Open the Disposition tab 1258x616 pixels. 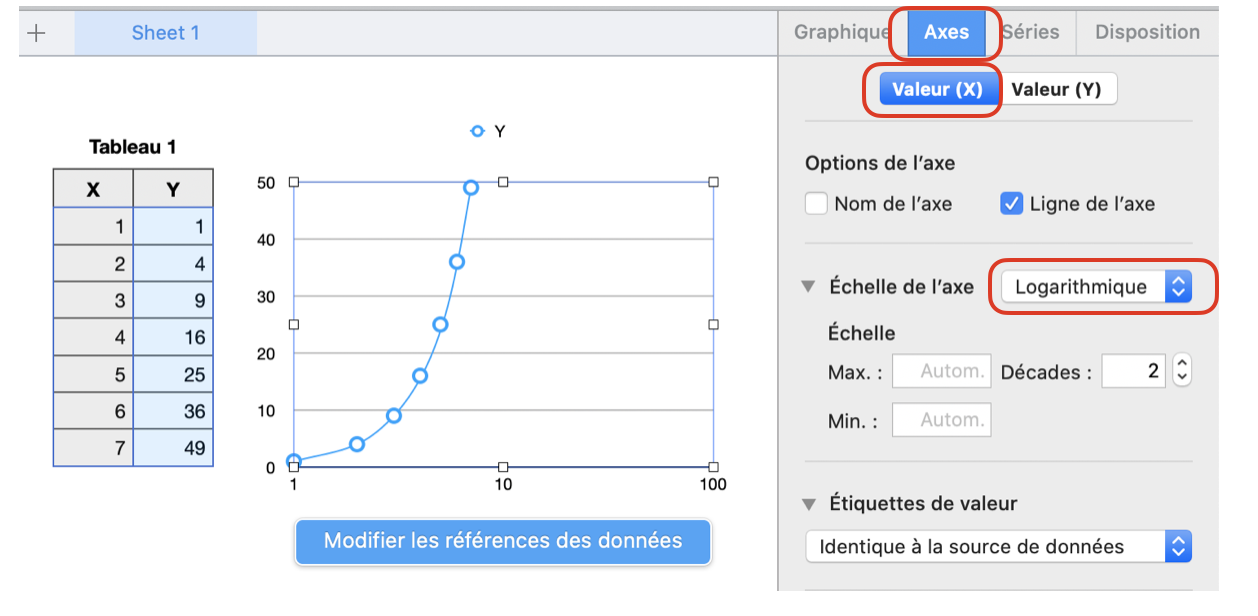[1147, 32]
